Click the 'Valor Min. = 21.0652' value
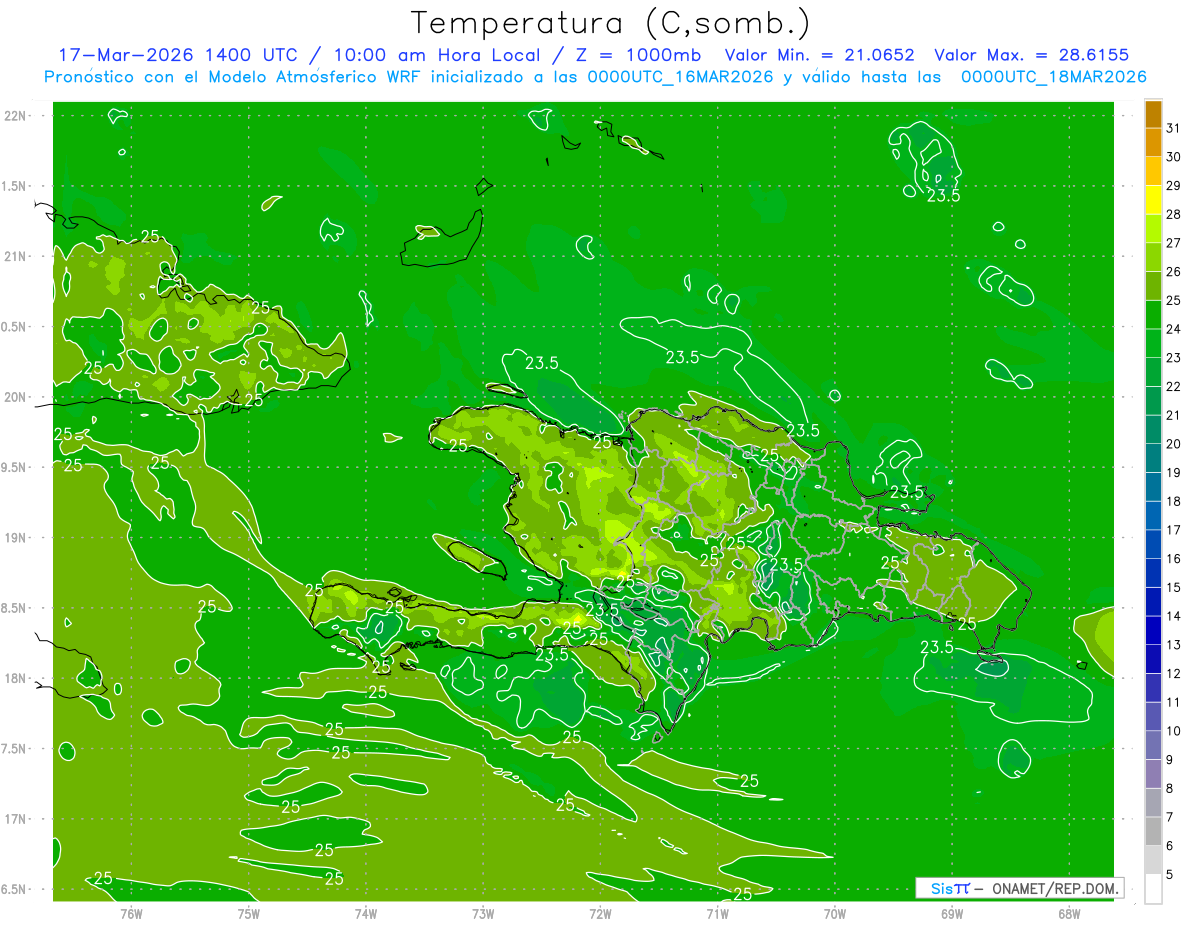The height and width of the screenshot is (927, 1200). pyautogui.click(x=819, y=55)
